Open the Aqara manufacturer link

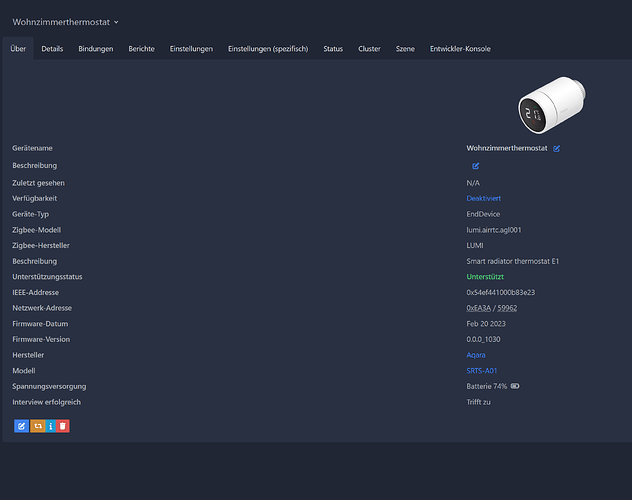pyautogui.click(x=477, y=355)
